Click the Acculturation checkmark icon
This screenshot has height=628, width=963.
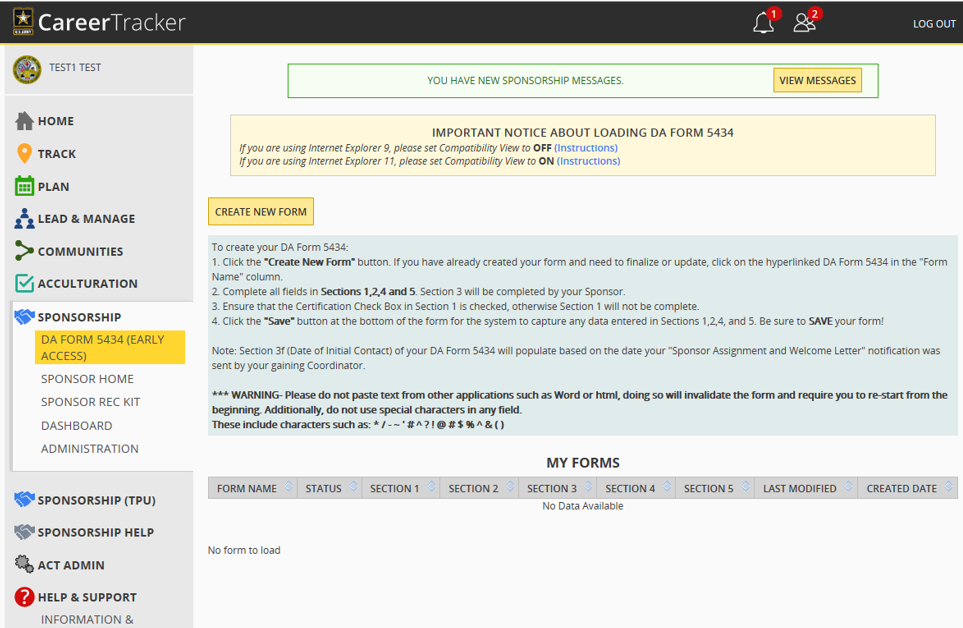(x=24, y=284)
